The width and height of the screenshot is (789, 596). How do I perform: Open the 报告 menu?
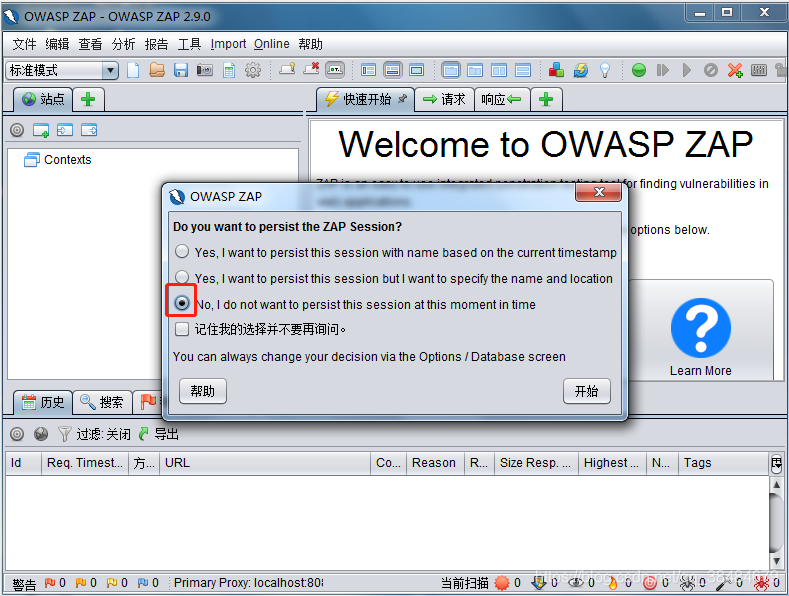click(x=156, y=44)
